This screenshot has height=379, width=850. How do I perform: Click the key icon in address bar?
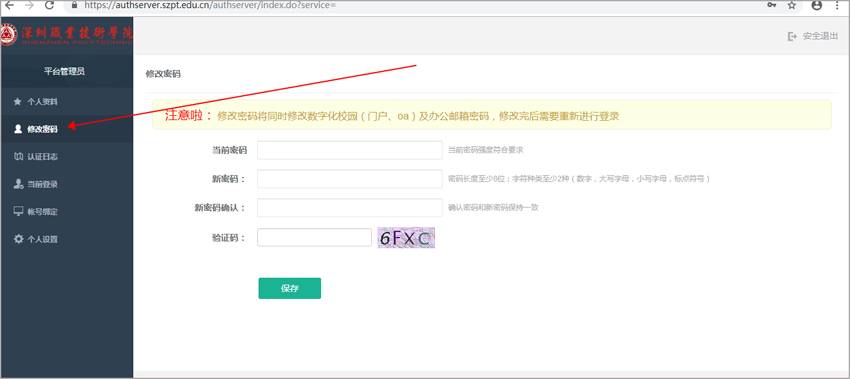tap(771, 5)
